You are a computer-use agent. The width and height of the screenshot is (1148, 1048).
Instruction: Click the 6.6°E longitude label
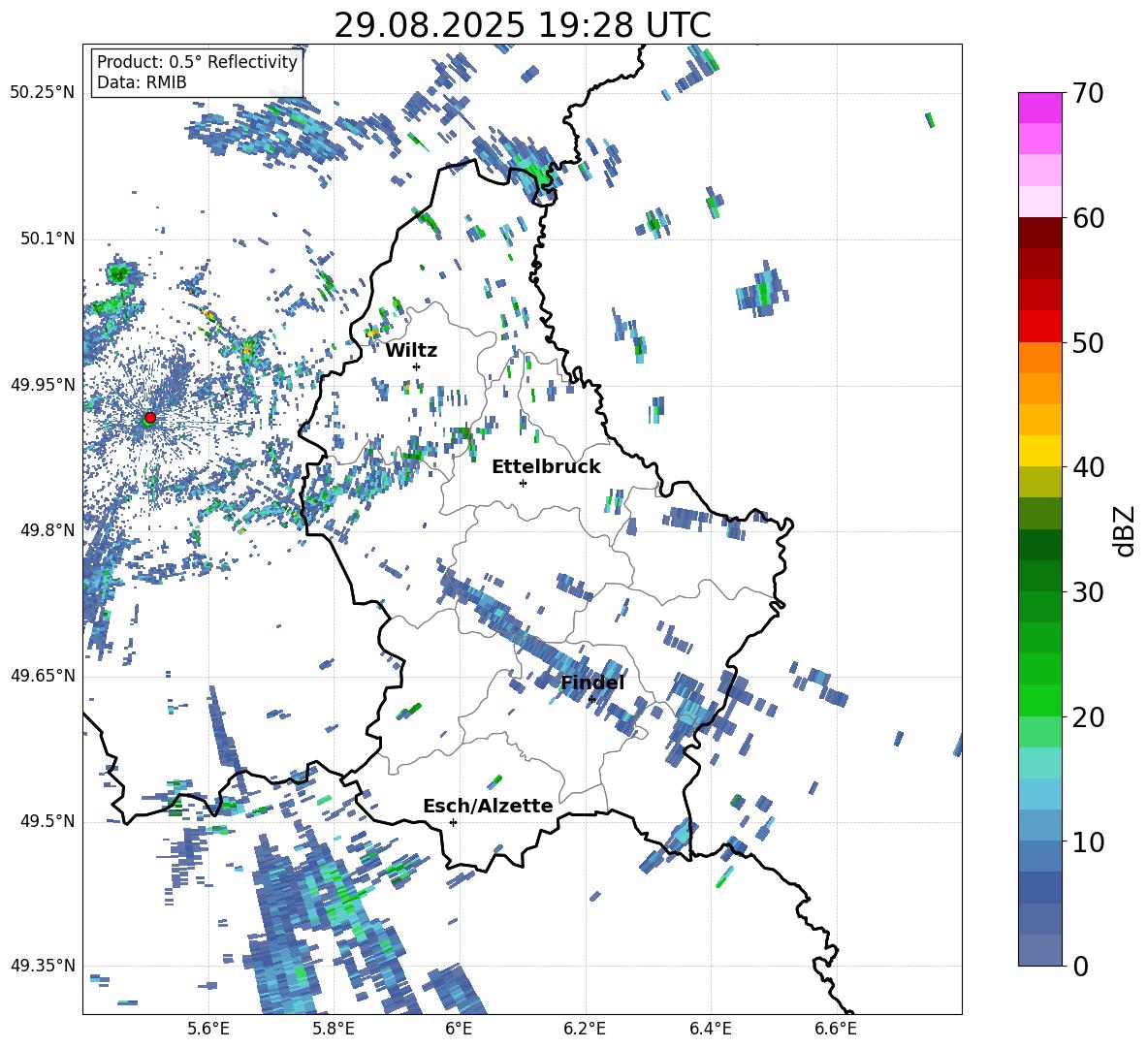click(836, 1029)
